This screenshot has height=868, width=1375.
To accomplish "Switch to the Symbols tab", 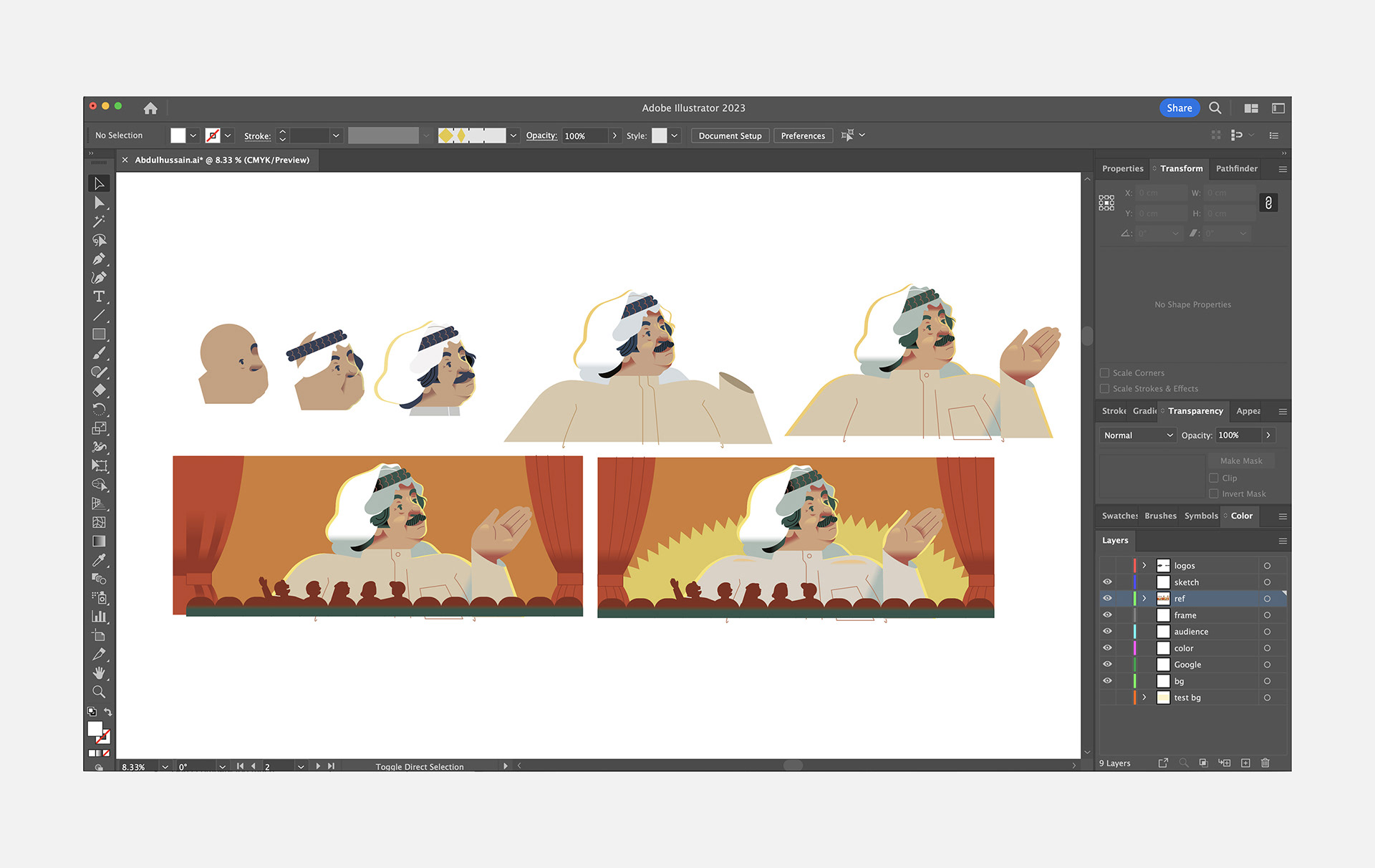I will point(1201,516).
